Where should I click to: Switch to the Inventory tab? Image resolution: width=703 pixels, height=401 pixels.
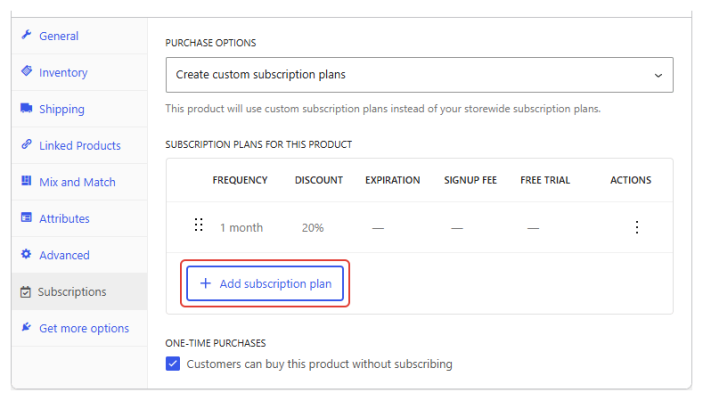[63, 73]
